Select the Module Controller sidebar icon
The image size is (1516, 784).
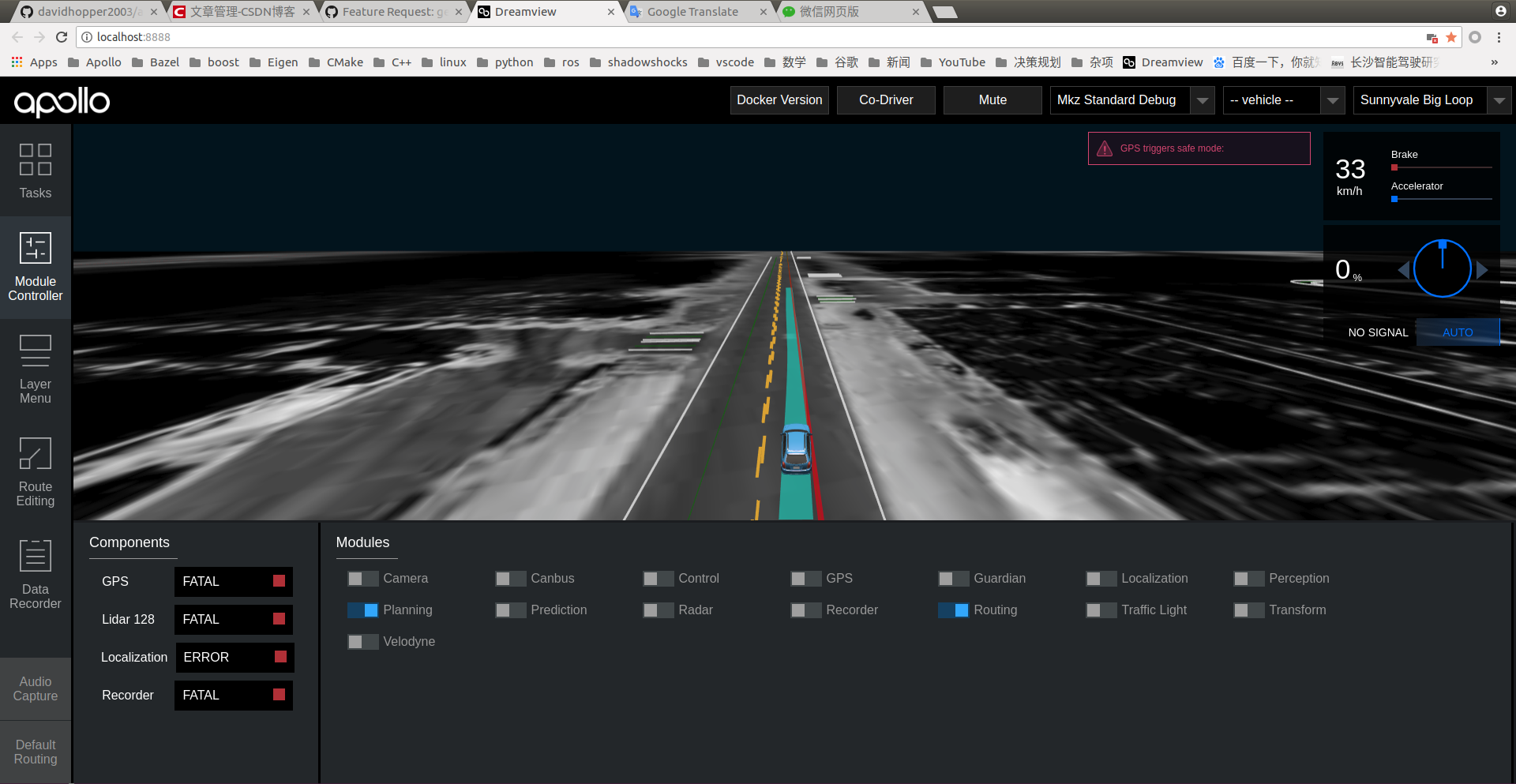[x=35, y=268]
